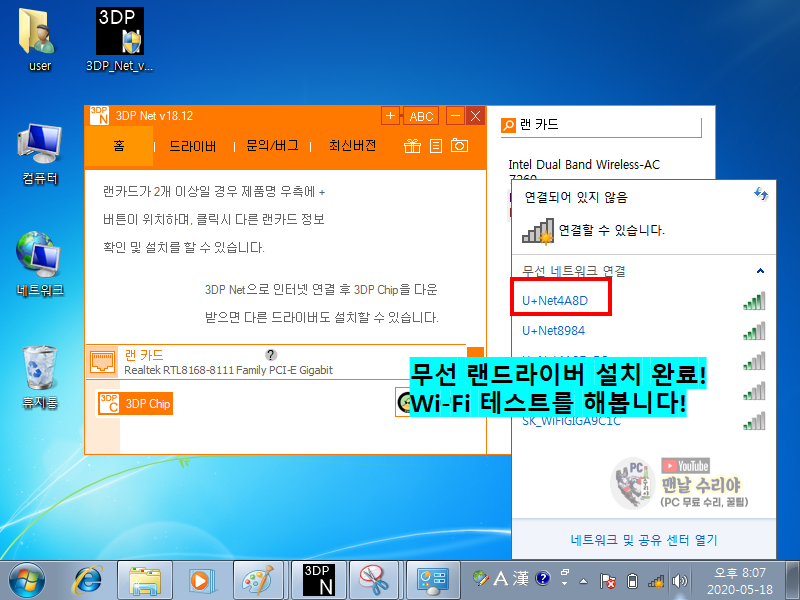Click the battery power icon in tray
Image resolution: width=800 pixels, height=600 pixels.
(632, 581)
